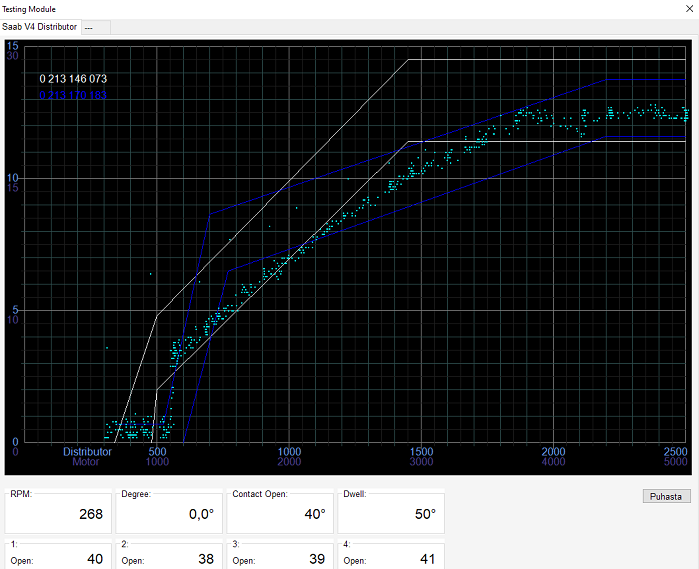Viewport: 699px width, 569px height.
Task: Click the 3000 motor RPM axis label
Action: point(421,462)
